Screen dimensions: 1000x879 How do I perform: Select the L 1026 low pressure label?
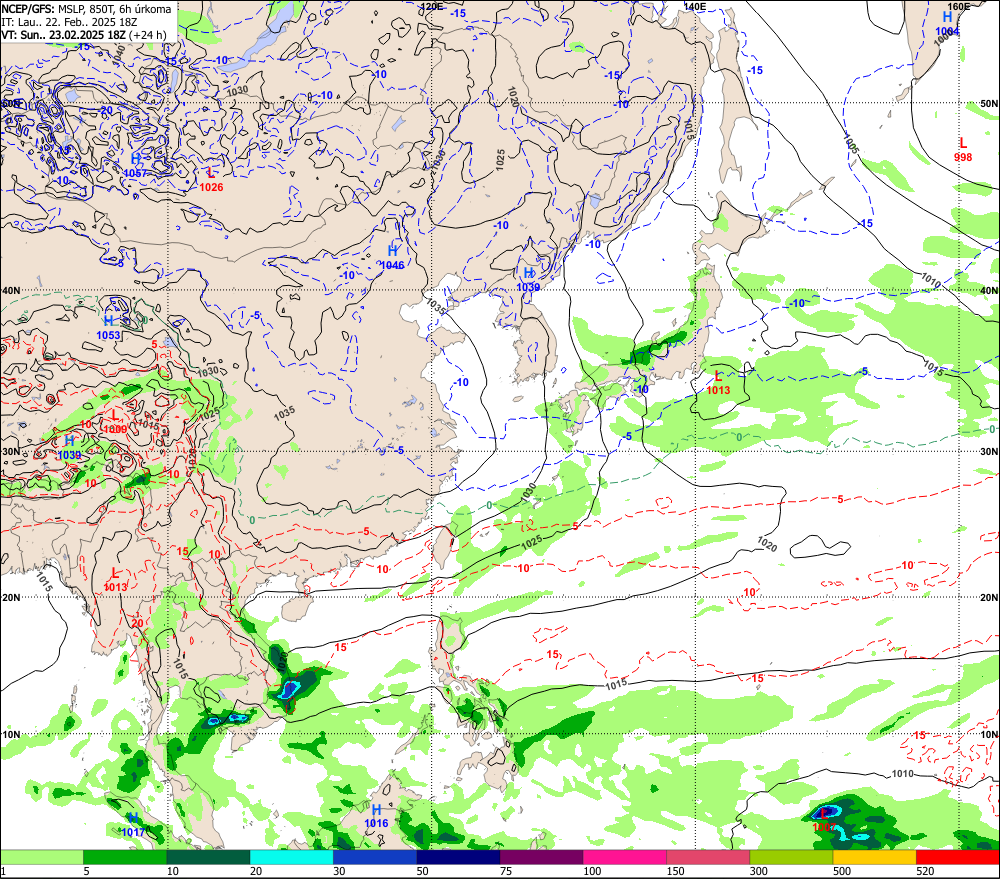point(211,180)
